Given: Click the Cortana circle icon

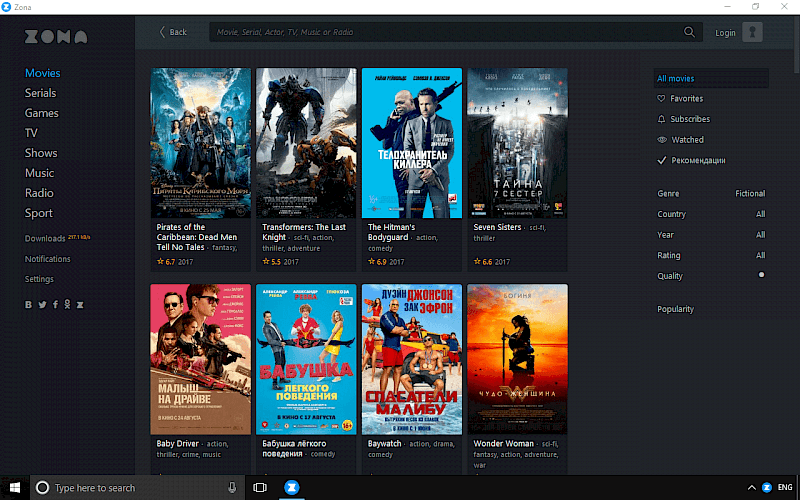Looking at the screenshot, I should click(42, 488).
